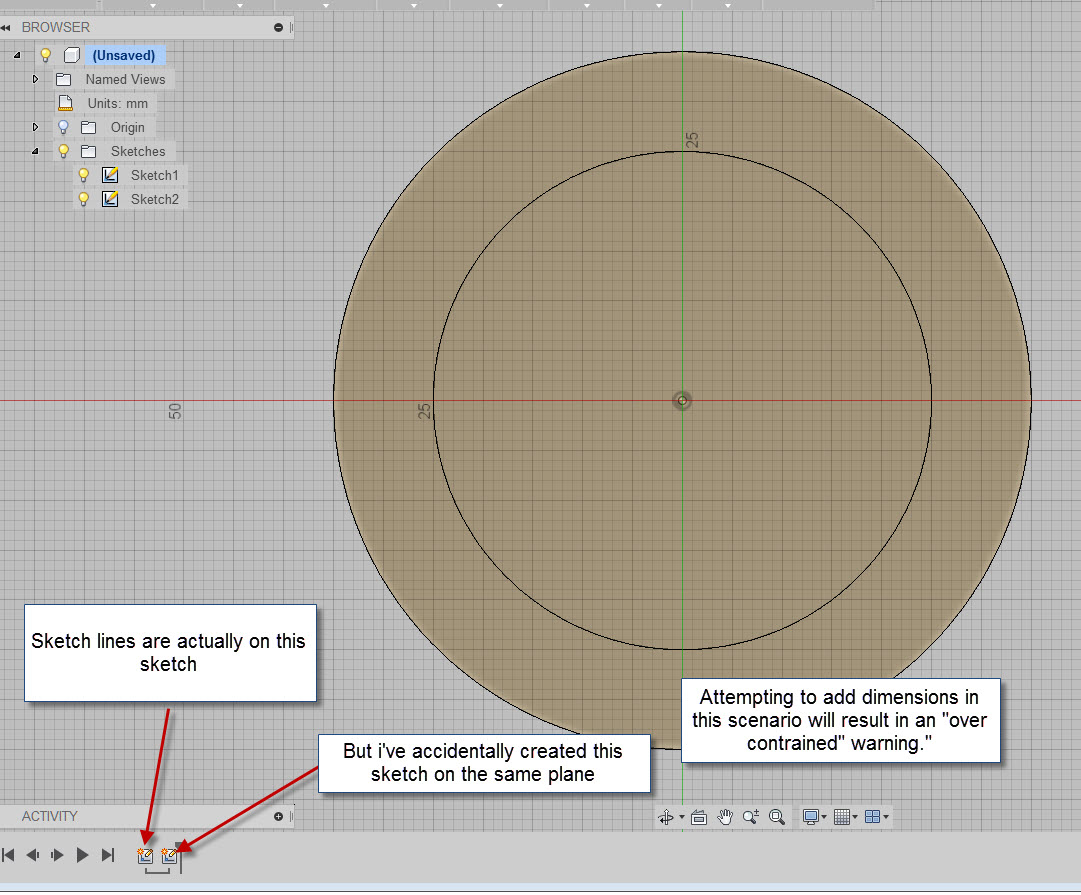1081x895 pixels.
Task: Select Origin in browser tree
Action: click(x=128, y=128)
